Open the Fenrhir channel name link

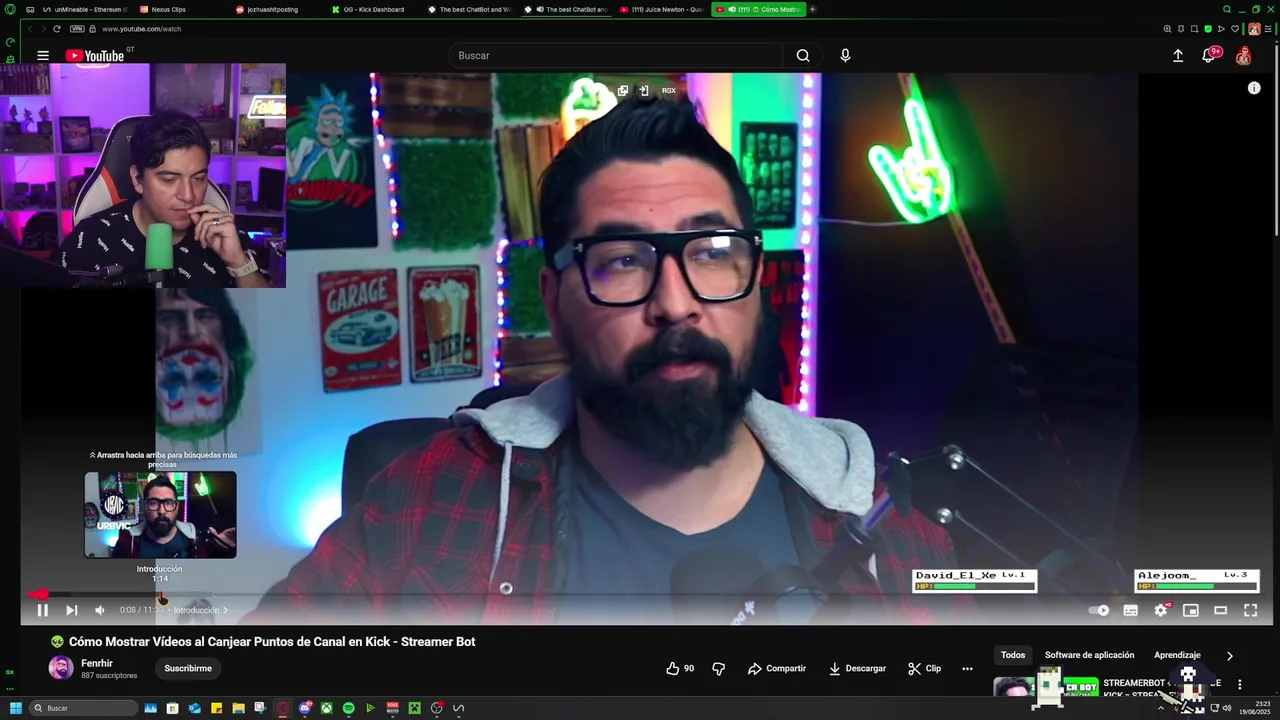coord(97,663)
